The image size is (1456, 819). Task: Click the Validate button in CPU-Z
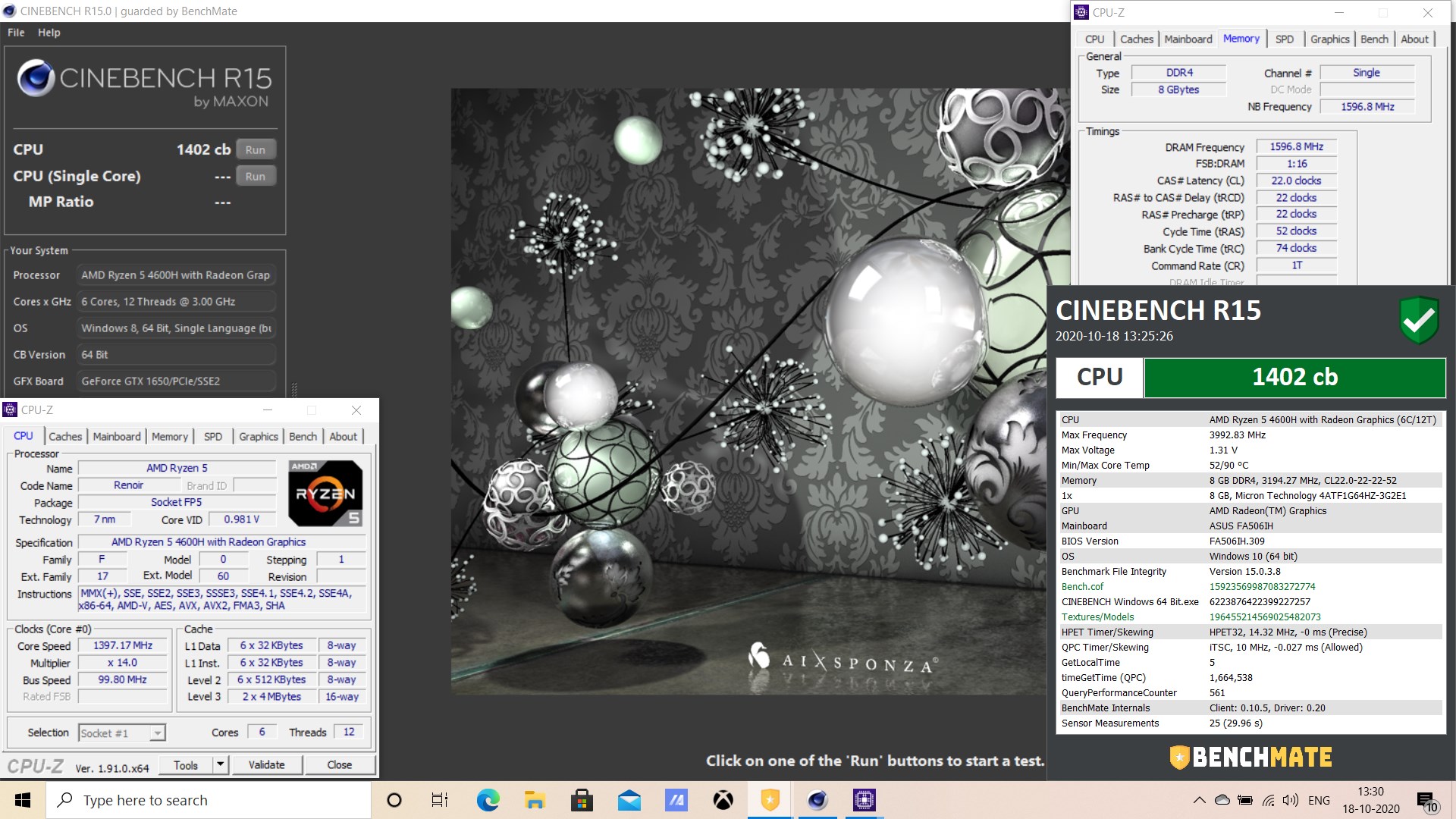click(x=267, y=764)
